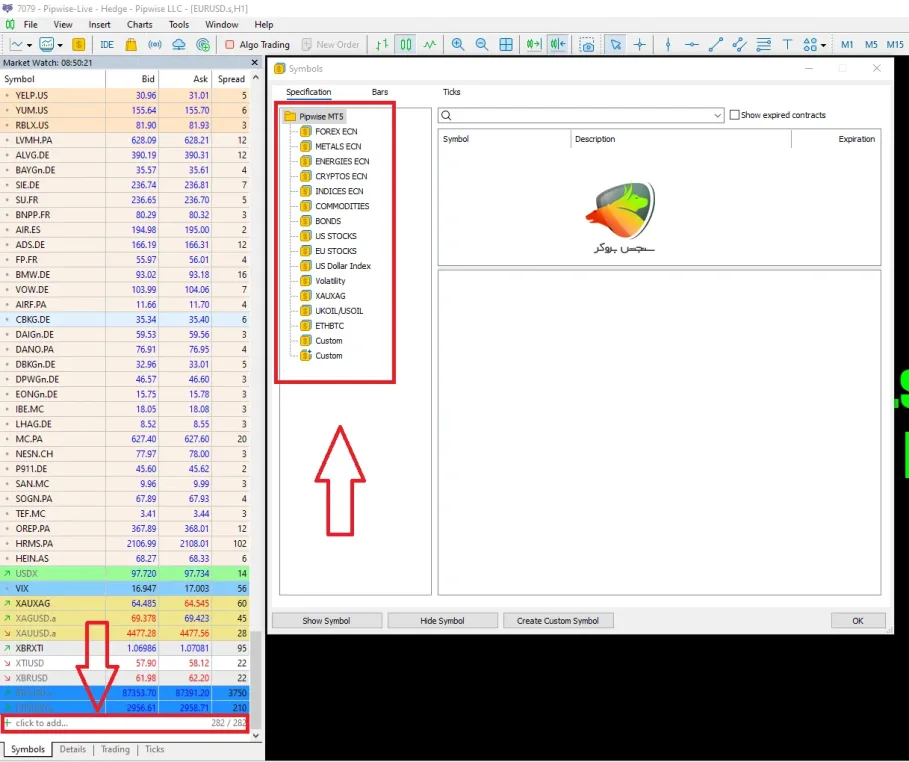Image resolution: width=909 pixels, height=762 pixels.
Task: Select the Fibonacci retracement tool
Action: coord(763,45)
